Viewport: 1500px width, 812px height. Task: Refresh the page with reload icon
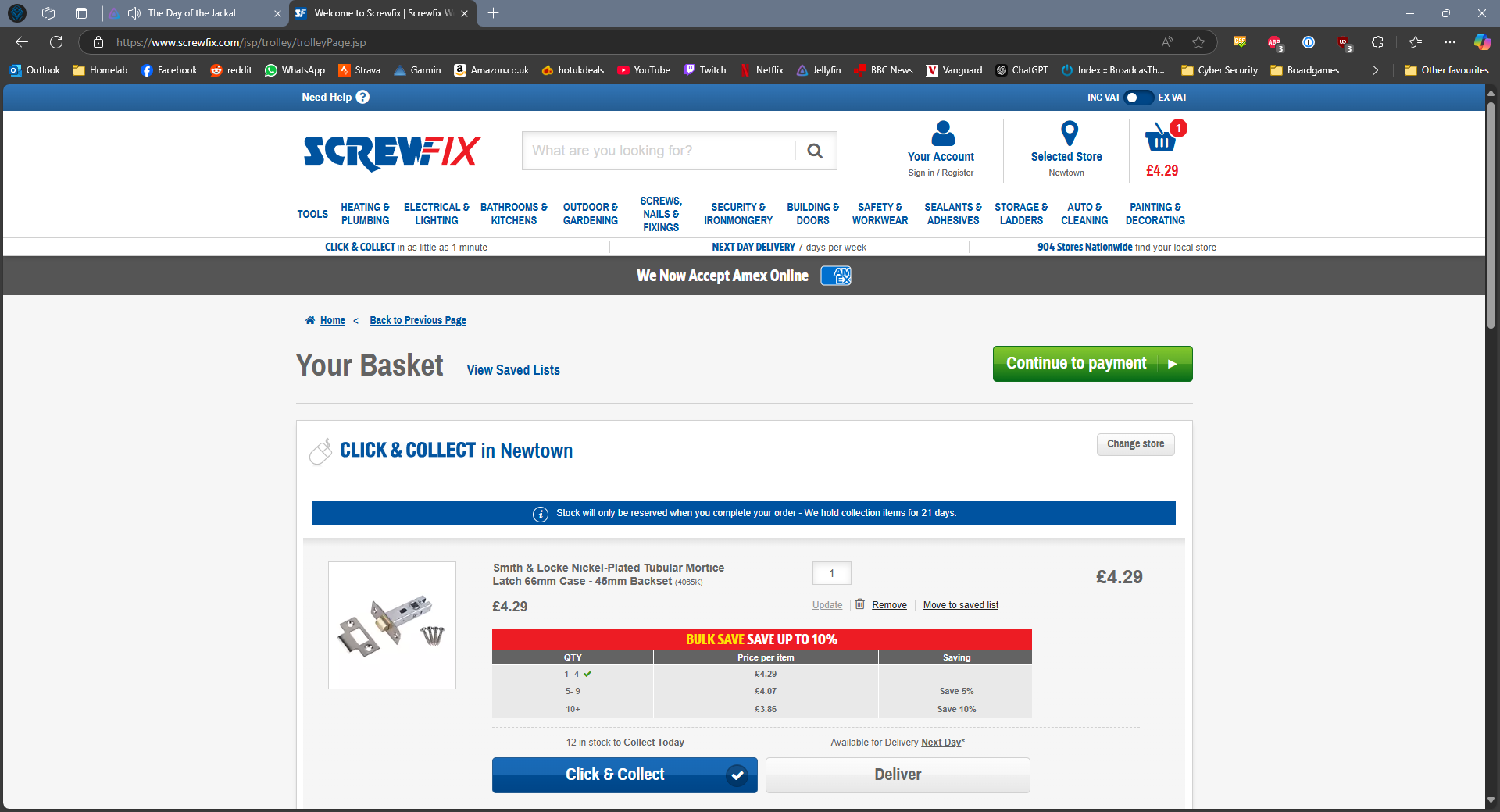click(x=56, y=42)
